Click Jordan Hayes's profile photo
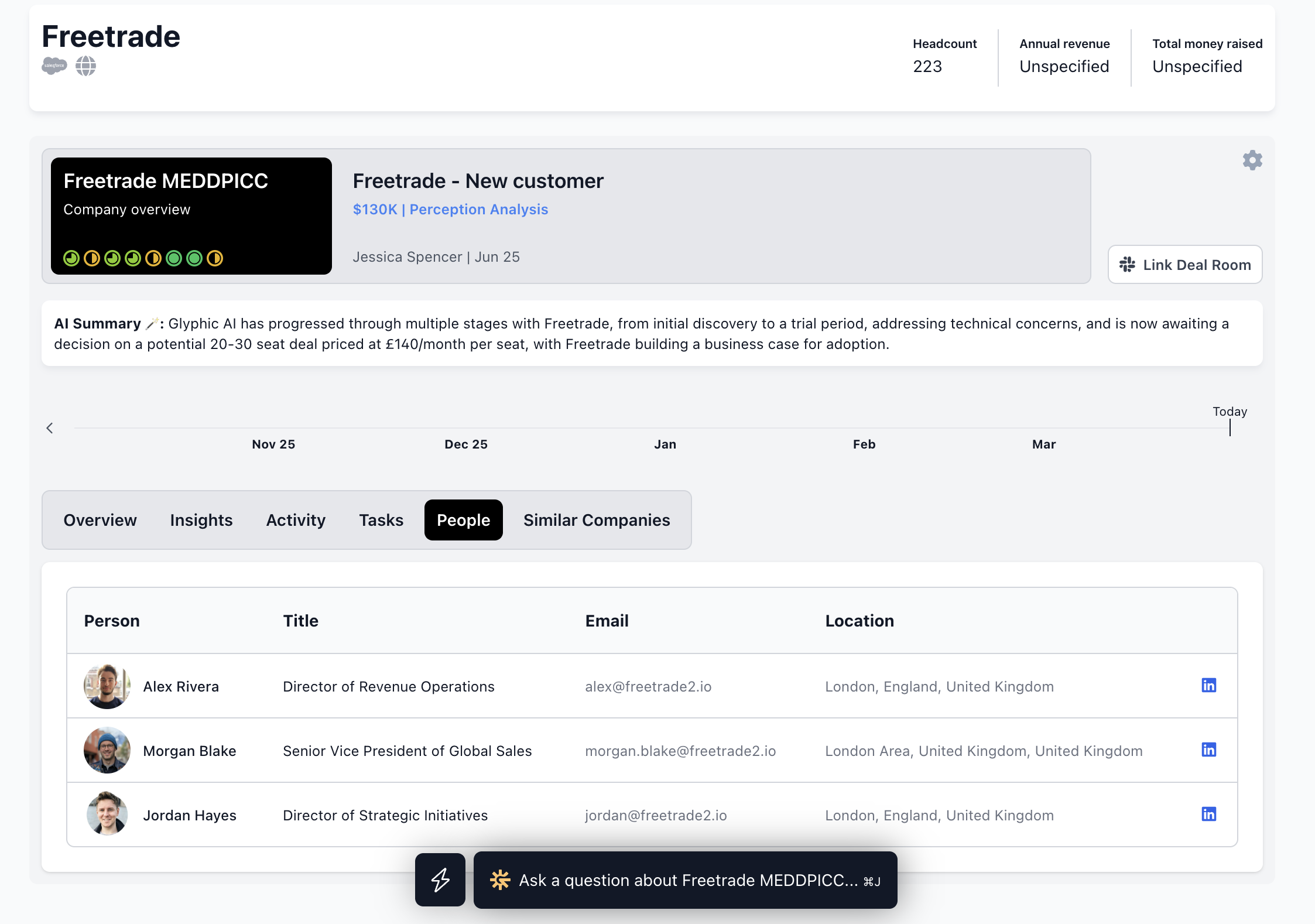Image resolution: width=1315 pixels, height=924 pixels. [107, 814]
